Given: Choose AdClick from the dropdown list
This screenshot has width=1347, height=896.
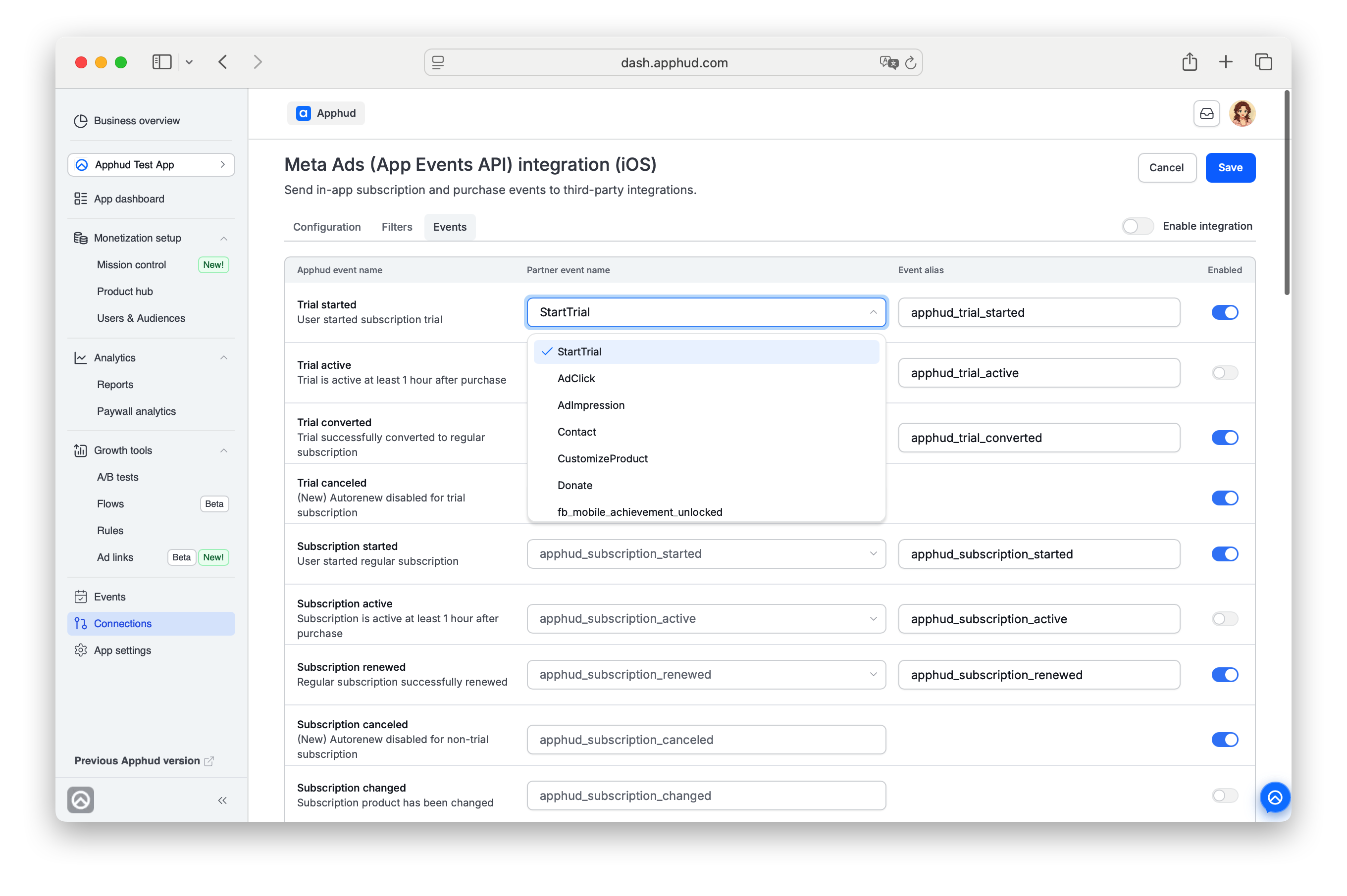Looking at the screenshot, I should click(x=706, y=378).
